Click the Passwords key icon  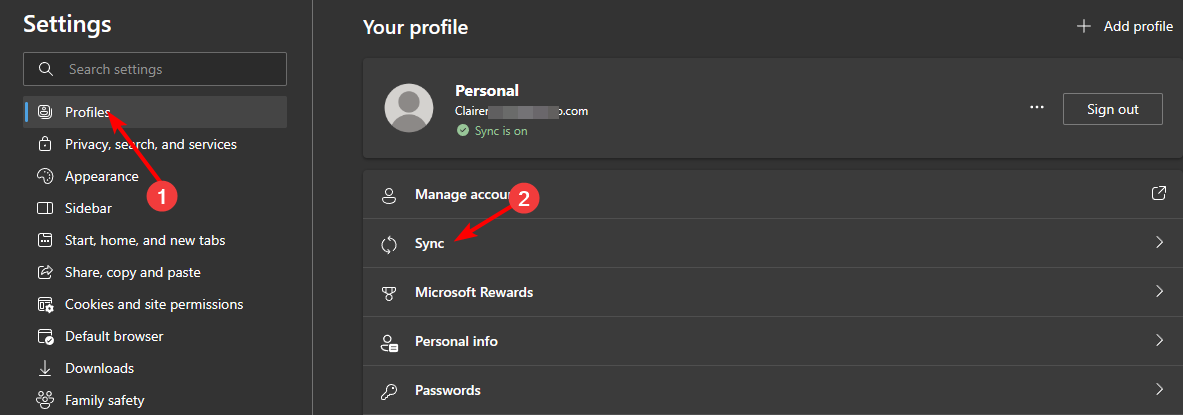(389, 391)
